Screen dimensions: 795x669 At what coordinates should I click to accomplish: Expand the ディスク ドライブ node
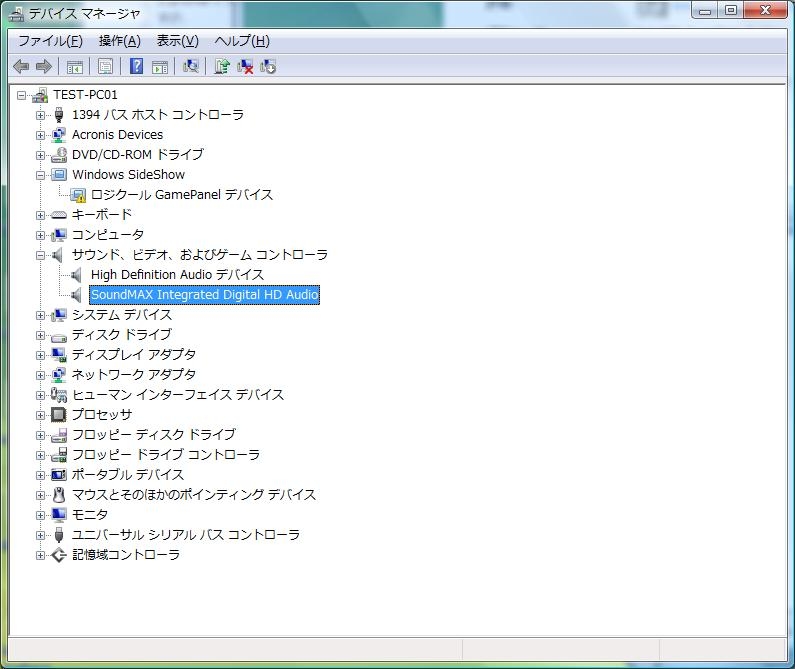point(40,335)
